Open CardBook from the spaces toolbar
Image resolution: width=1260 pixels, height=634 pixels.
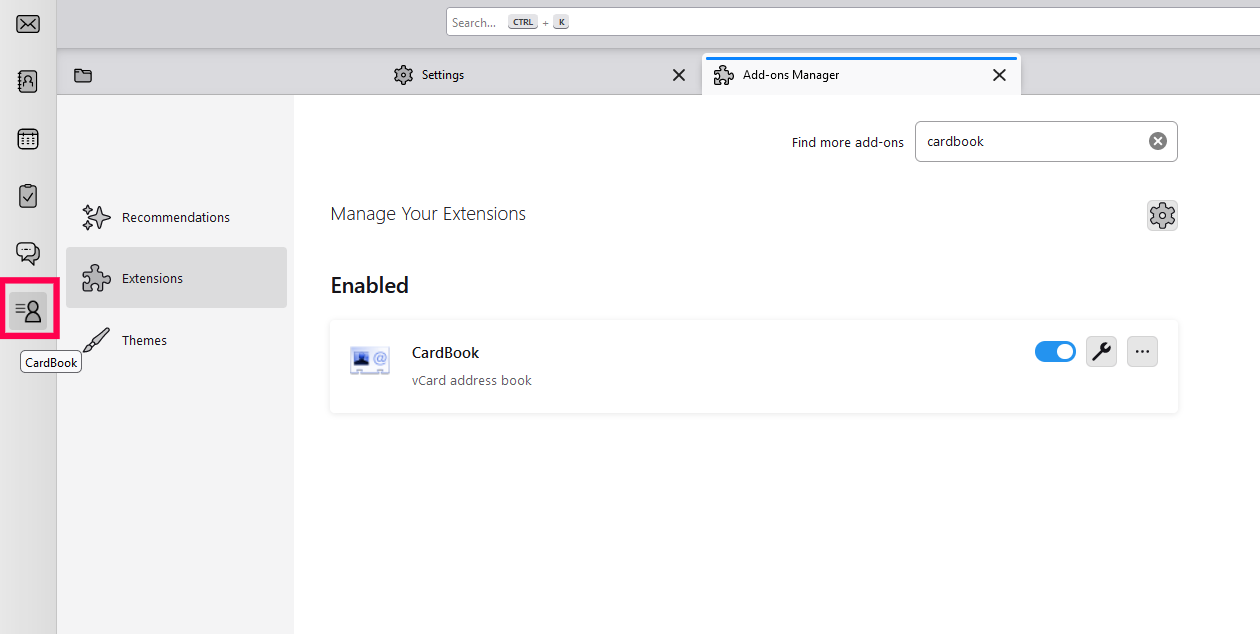tap(29, 311)
